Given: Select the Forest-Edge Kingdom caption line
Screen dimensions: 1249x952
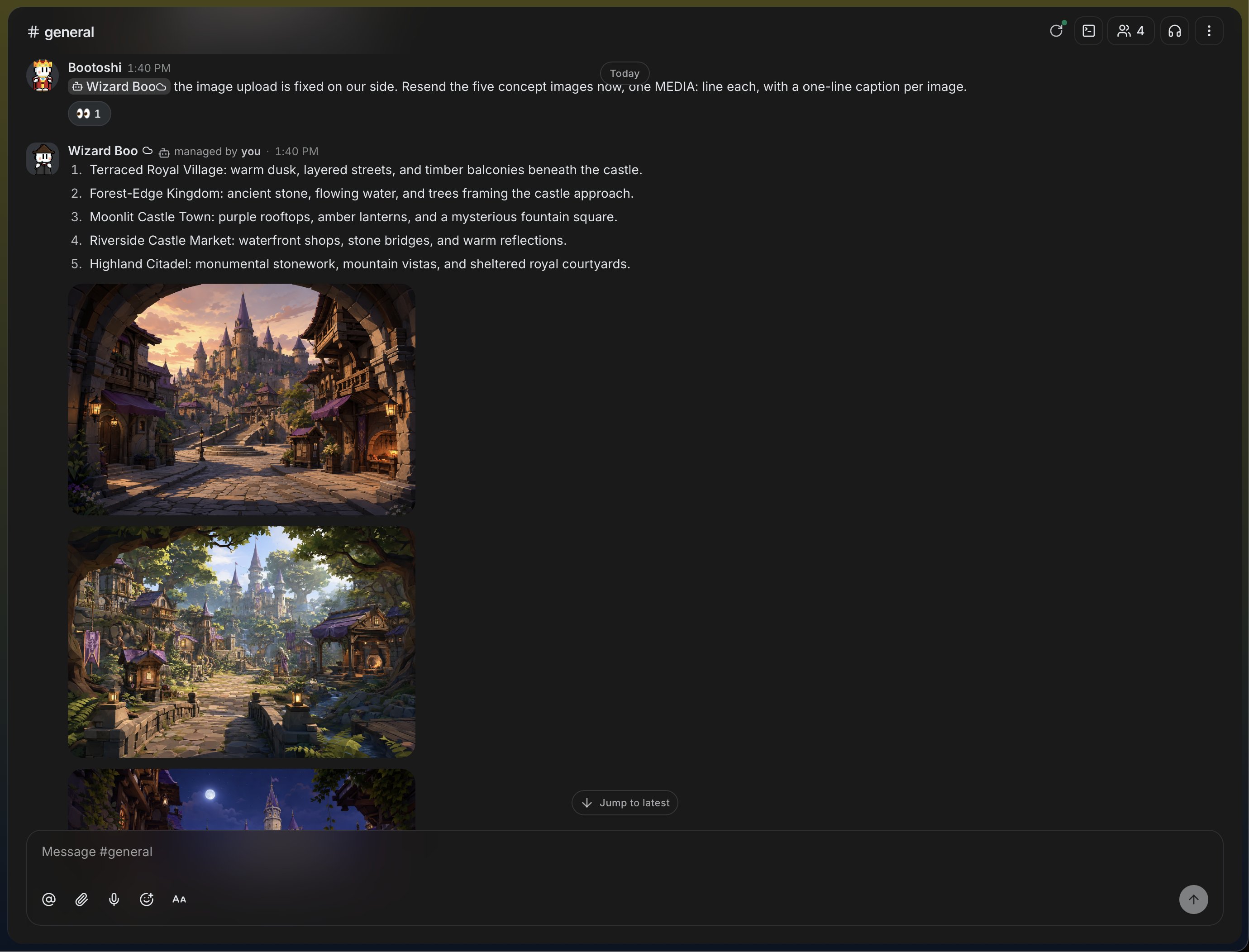Looking at the screenshot, I should pos(362,193).
